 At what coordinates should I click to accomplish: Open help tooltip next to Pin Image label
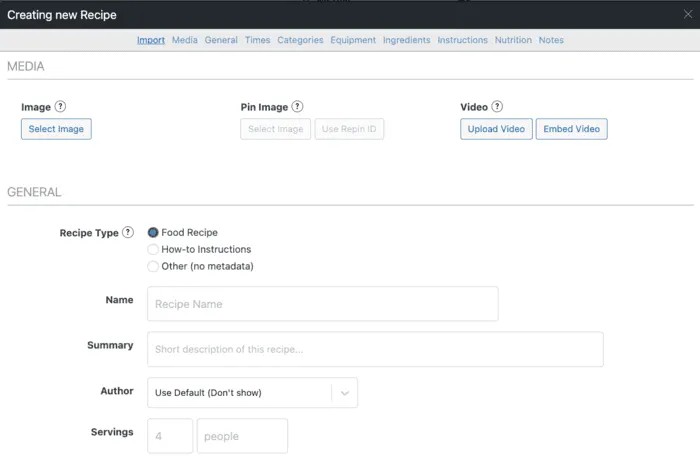297,107
